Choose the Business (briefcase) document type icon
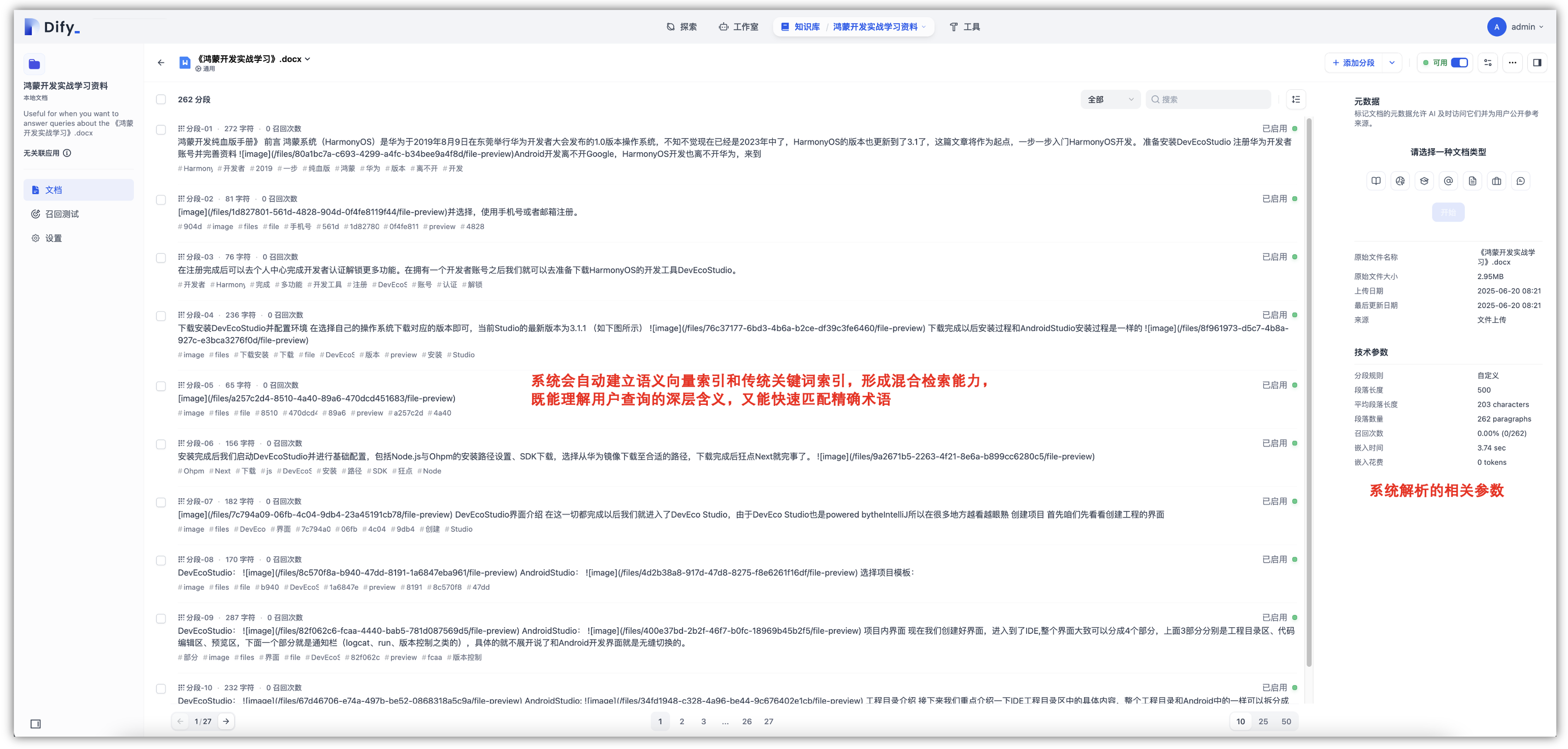 1497,181
